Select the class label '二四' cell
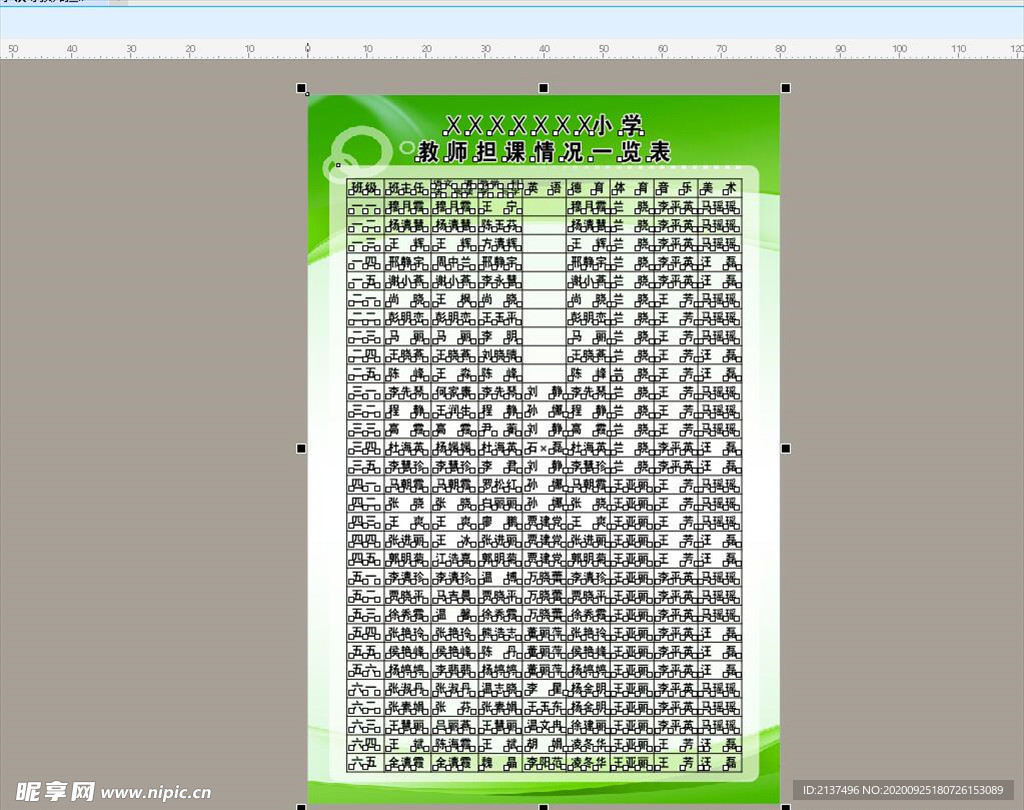The width and height of the screenshot is (1024, 810). tap(365, 355)
